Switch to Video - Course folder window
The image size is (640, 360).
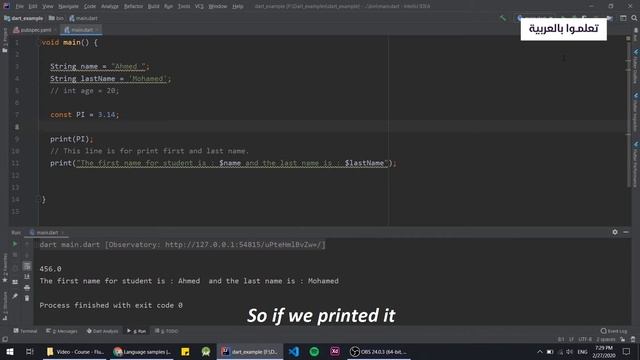coord(75,351)
